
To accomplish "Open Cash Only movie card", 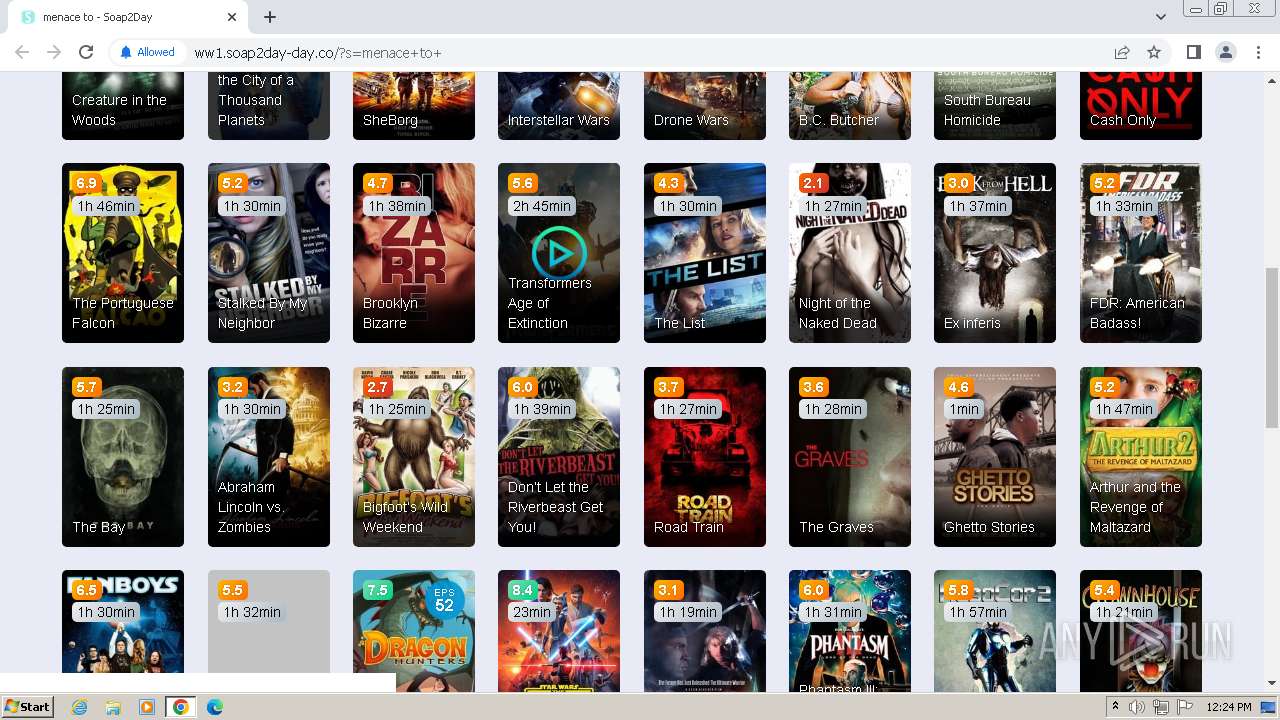I will (x=1141, y=106).
